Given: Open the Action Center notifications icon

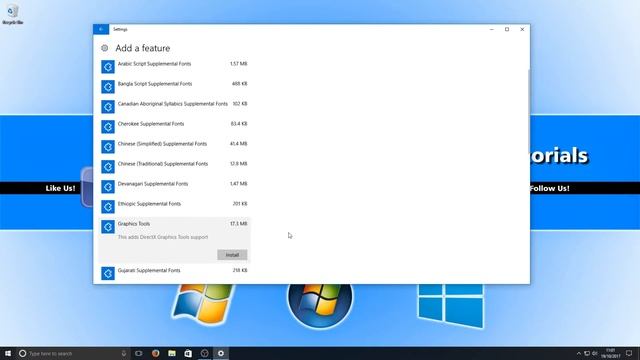Looking at the screenshot, I should pyautogui.click(x=629, y=353).
